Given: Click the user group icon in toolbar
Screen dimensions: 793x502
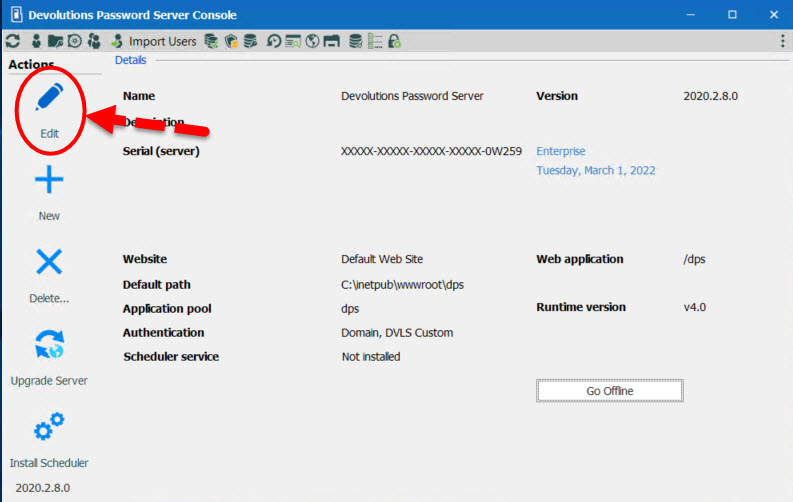Looking at the screenshot, I should [x=94, y=41].
